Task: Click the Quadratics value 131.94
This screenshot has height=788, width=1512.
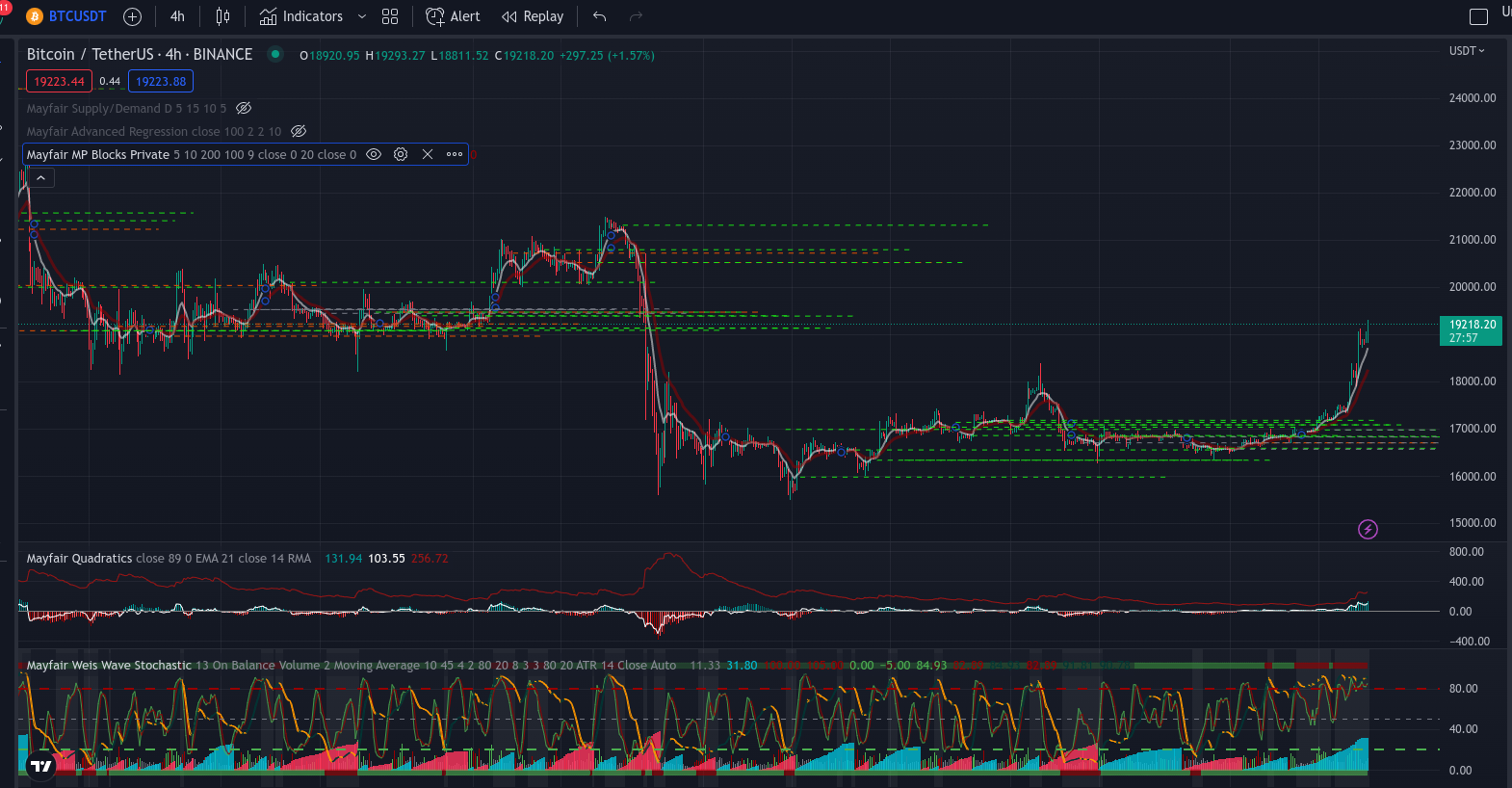Action: [x=344, y=559]
